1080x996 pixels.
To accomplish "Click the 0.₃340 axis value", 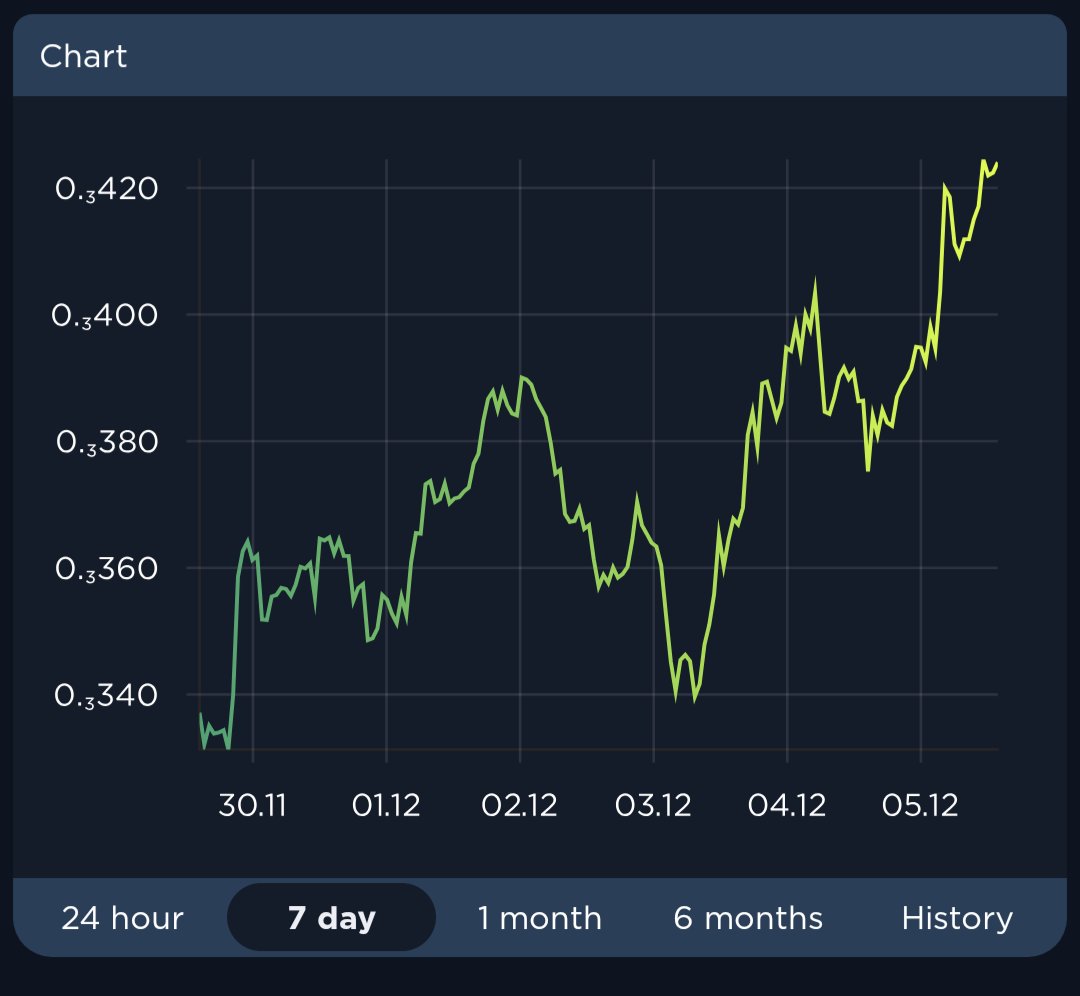I will point(107,696).
